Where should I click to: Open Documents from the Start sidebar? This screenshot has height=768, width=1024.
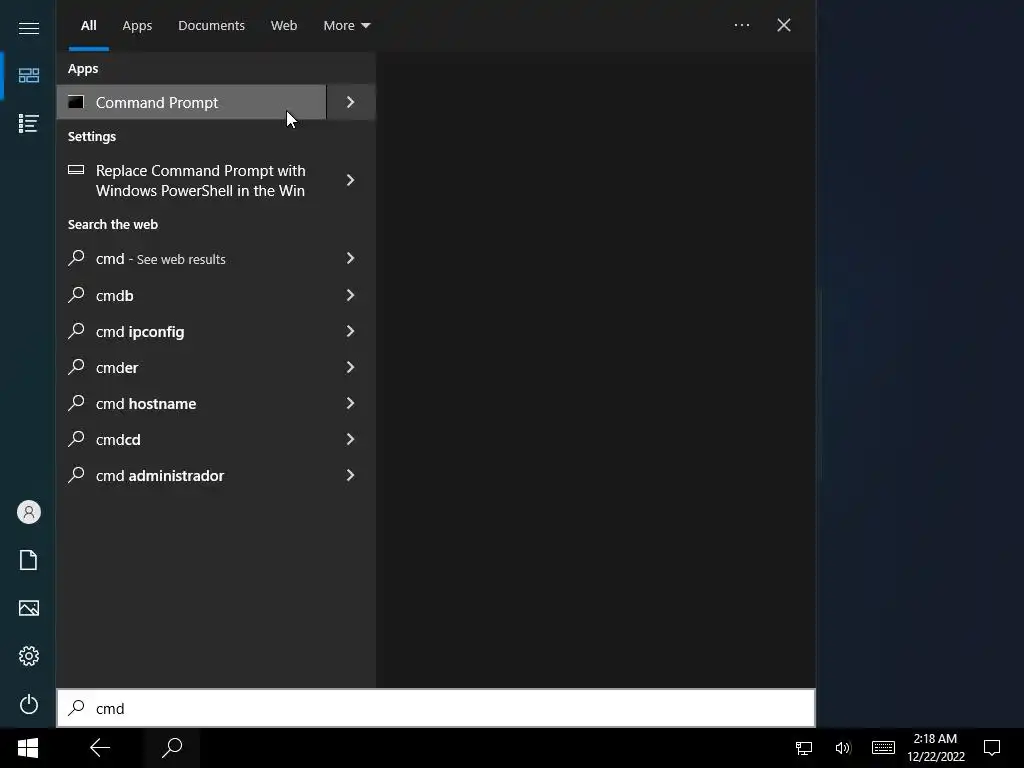tap(29, 560)
